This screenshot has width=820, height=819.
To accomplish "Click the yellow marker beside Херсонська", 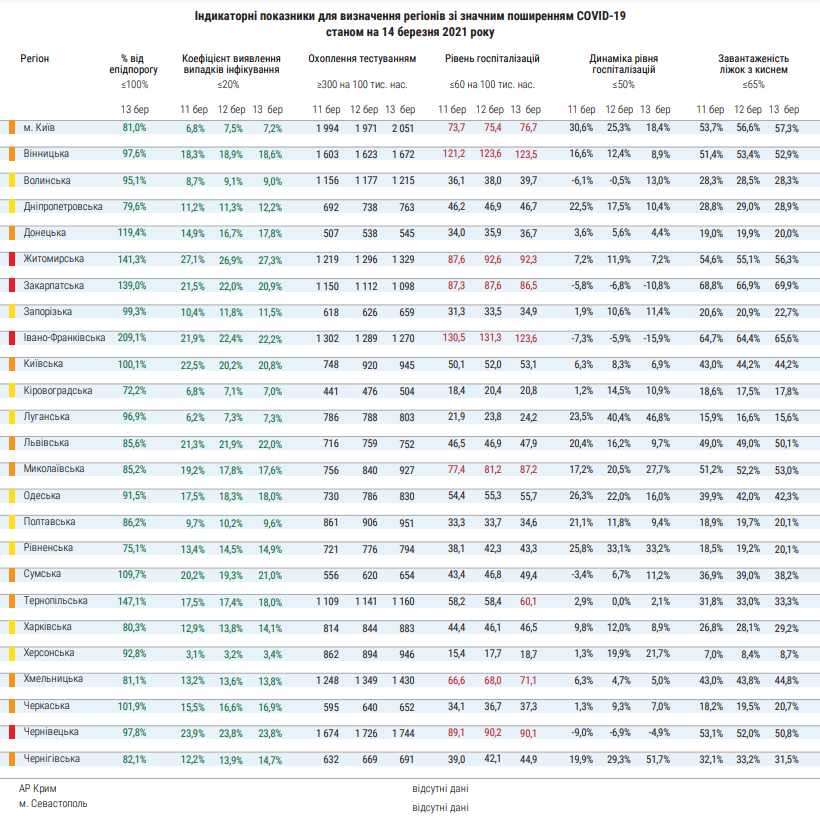I will coord(10,653).
